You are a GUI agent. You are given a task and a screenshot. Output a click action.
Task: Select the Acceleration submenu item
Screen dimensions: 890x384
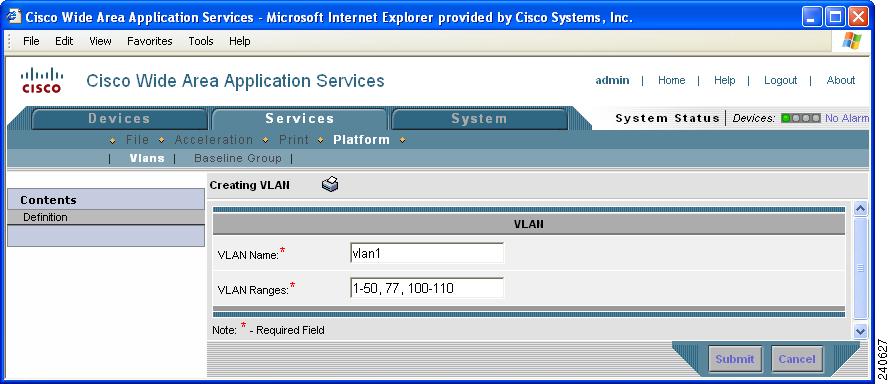coord(213,140)
